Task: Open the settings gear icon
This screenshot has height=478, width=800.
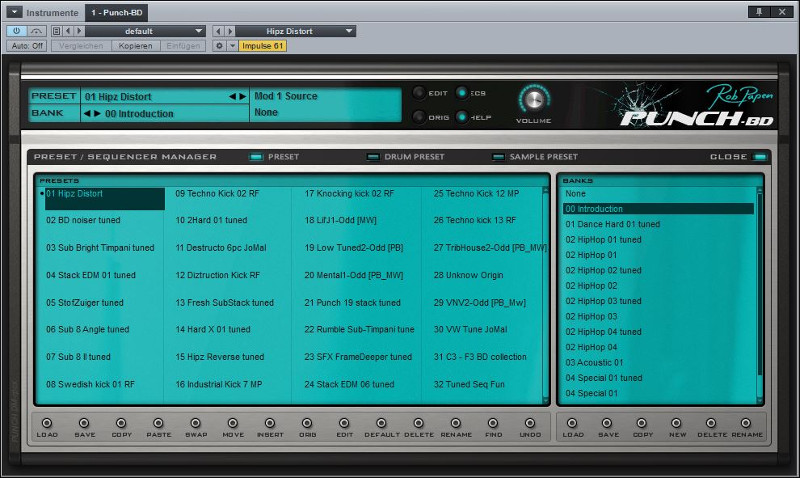Action: [x=219, y=46]
